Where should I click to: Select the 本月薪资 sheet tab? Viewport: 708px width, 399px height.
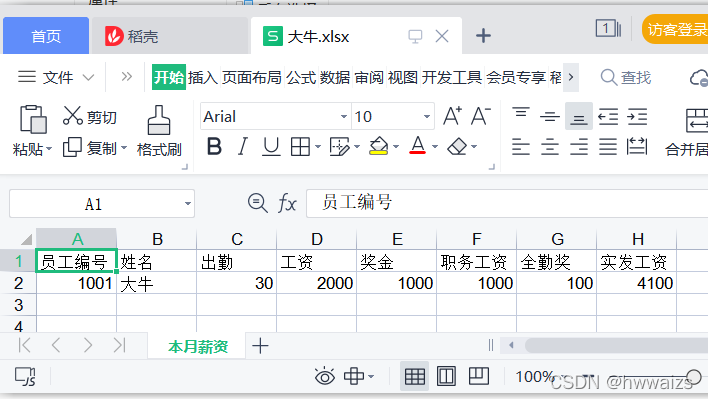point(198,347)
